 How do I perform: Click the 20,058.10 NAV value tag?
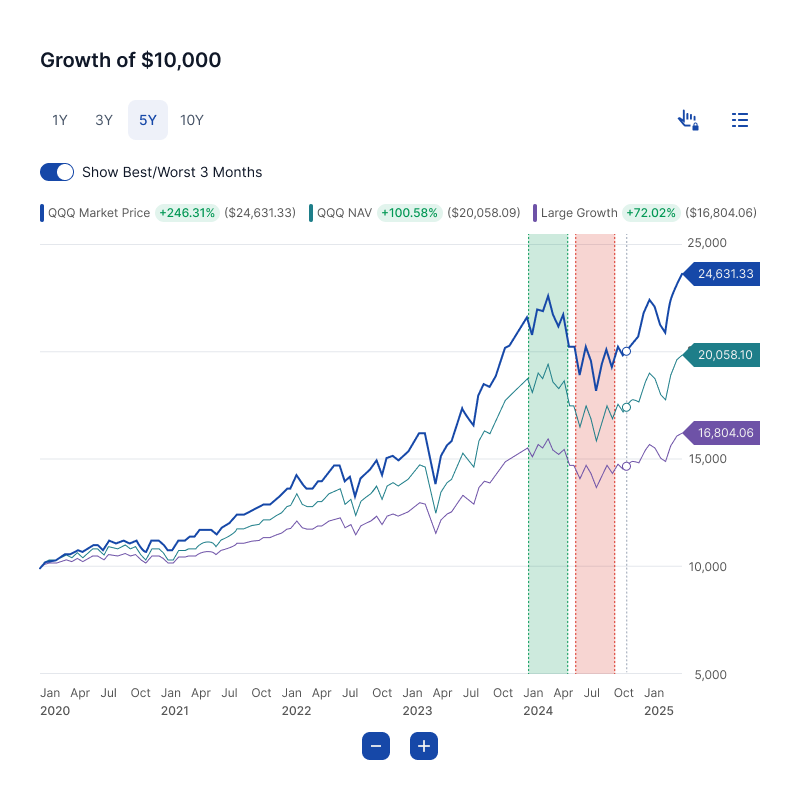(x=725, y=355)
